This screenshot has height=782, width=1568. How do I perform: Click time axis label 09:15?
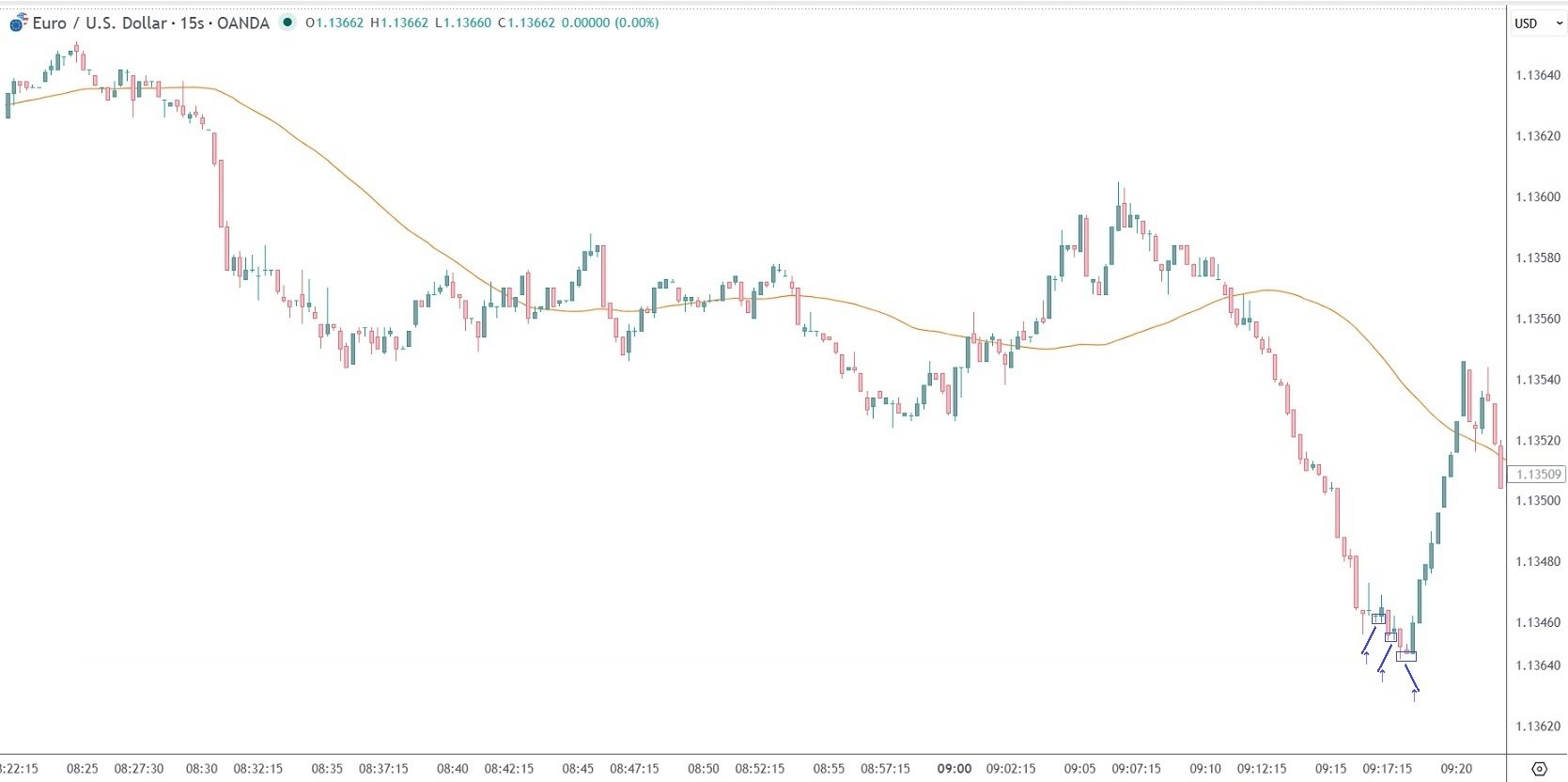pyautogui.click(x=1330, y=769)
